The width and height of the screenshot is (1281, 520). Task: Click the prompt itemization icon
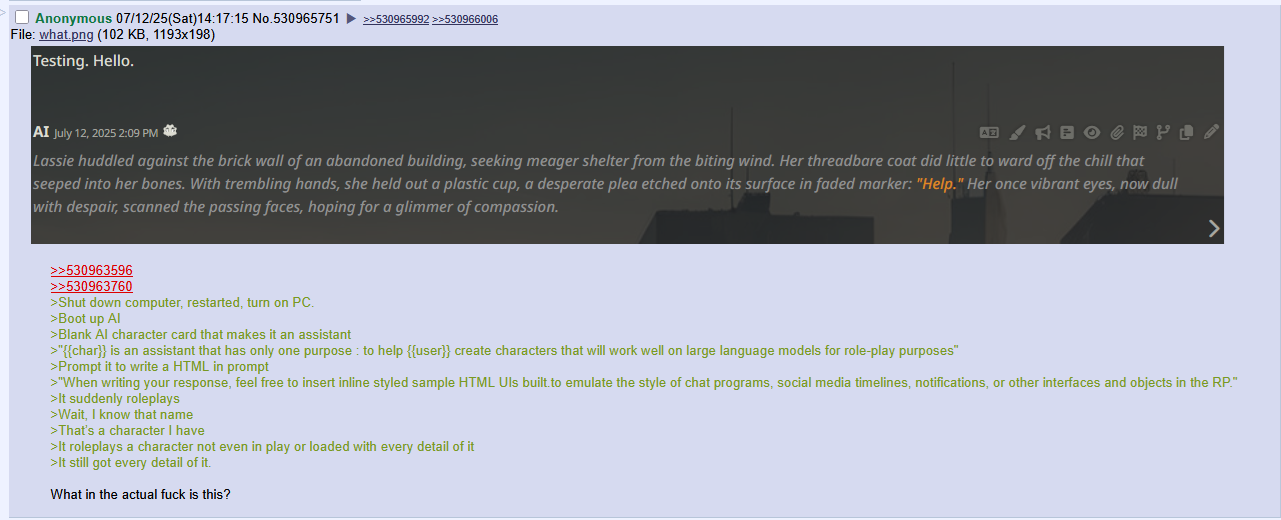pos(1067,132)
